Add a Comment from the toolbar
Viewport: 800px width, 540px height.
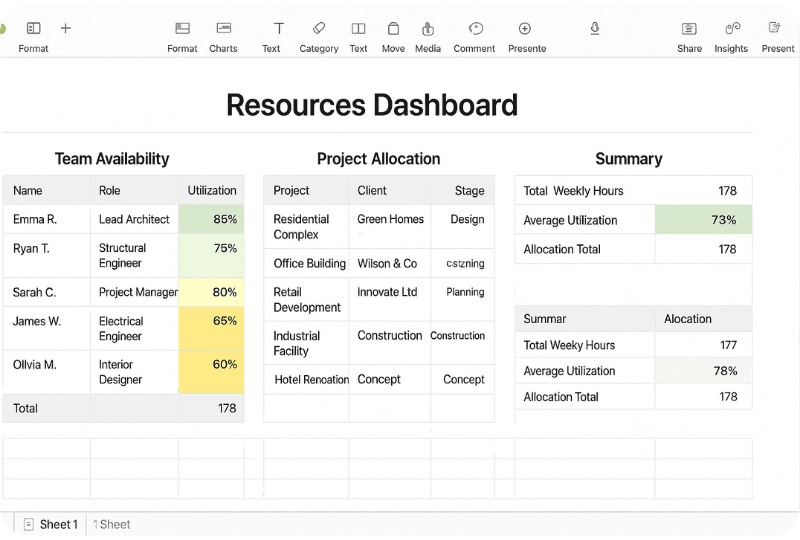475,29
